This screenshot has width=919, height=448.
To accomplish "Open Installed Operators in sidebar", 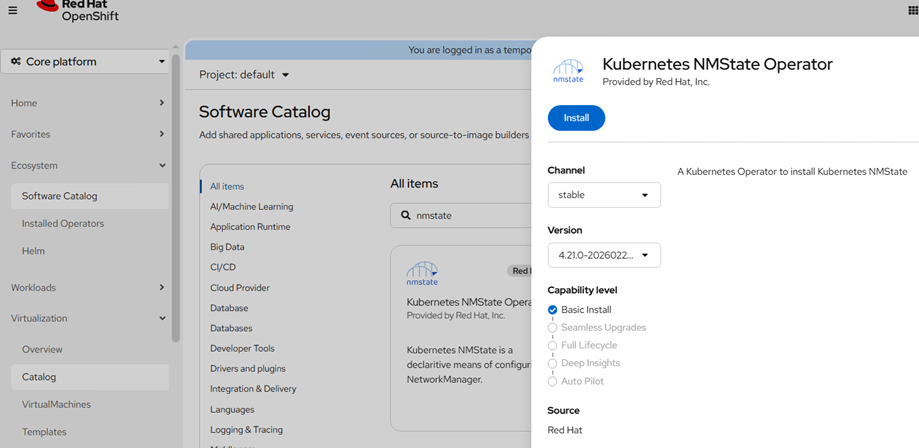I will point(63,224).
